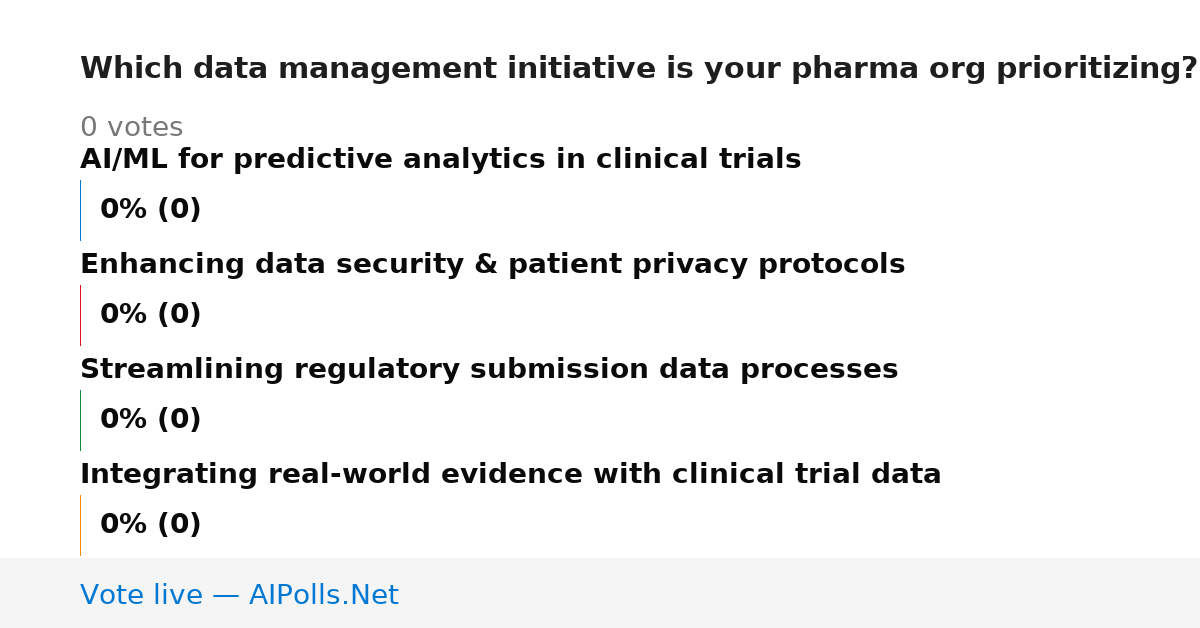Click the poll question heading
Screen dimensions: 1200x628
coord(638,69)
